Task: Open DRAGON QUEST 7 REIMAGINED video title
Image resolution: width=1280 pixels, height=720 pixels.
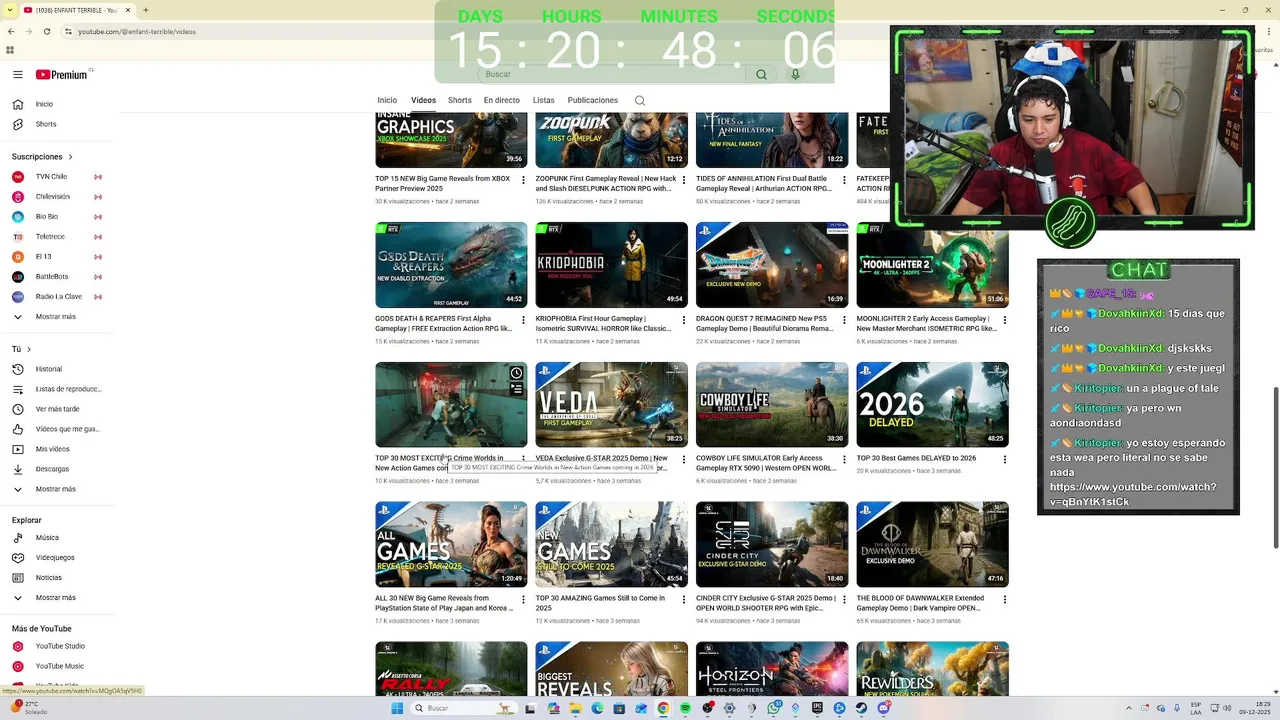Action: coord(765,323)
